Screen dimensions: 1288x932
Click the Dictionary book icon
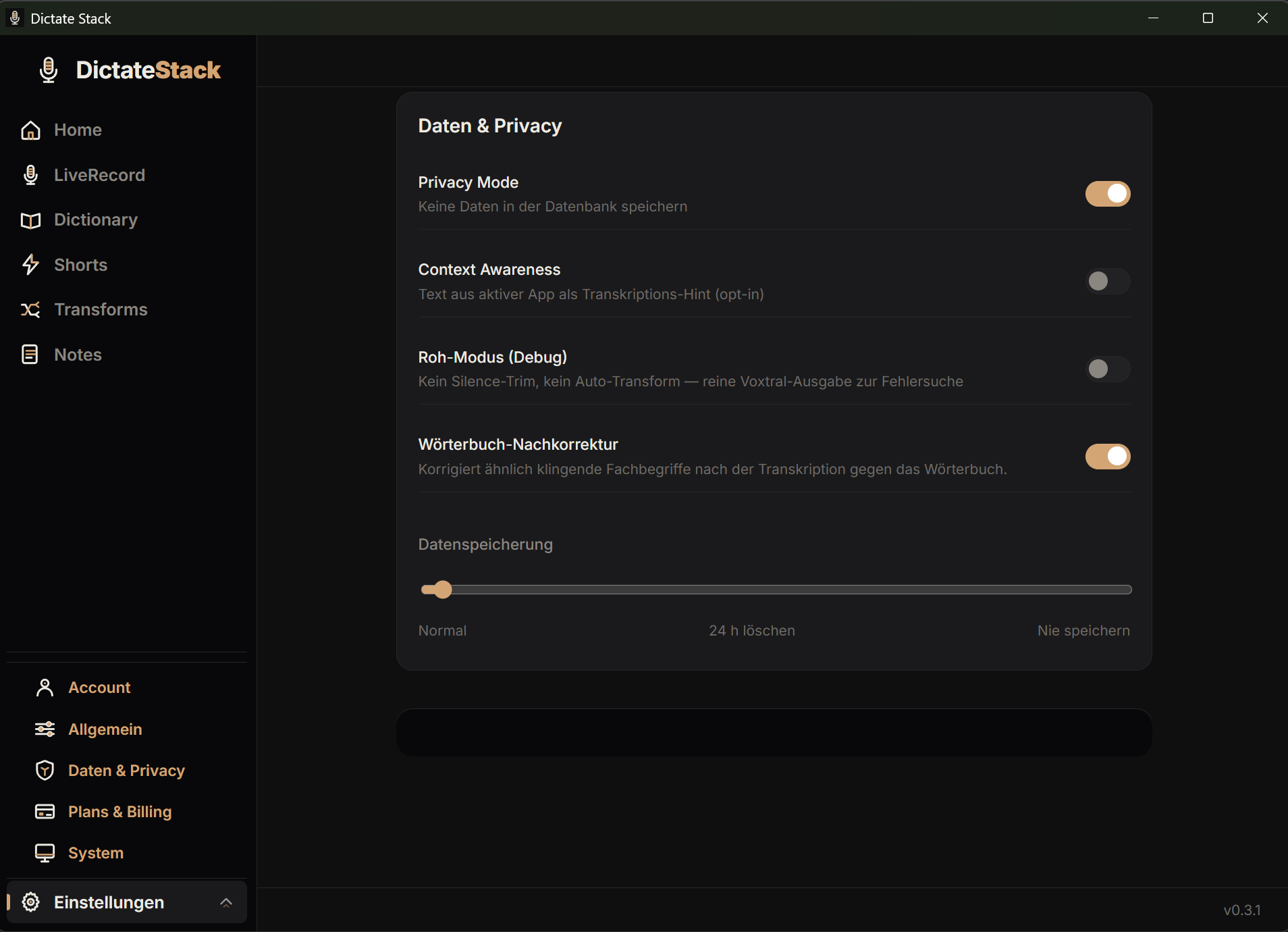pyautogui.click(x=30, y=220)
